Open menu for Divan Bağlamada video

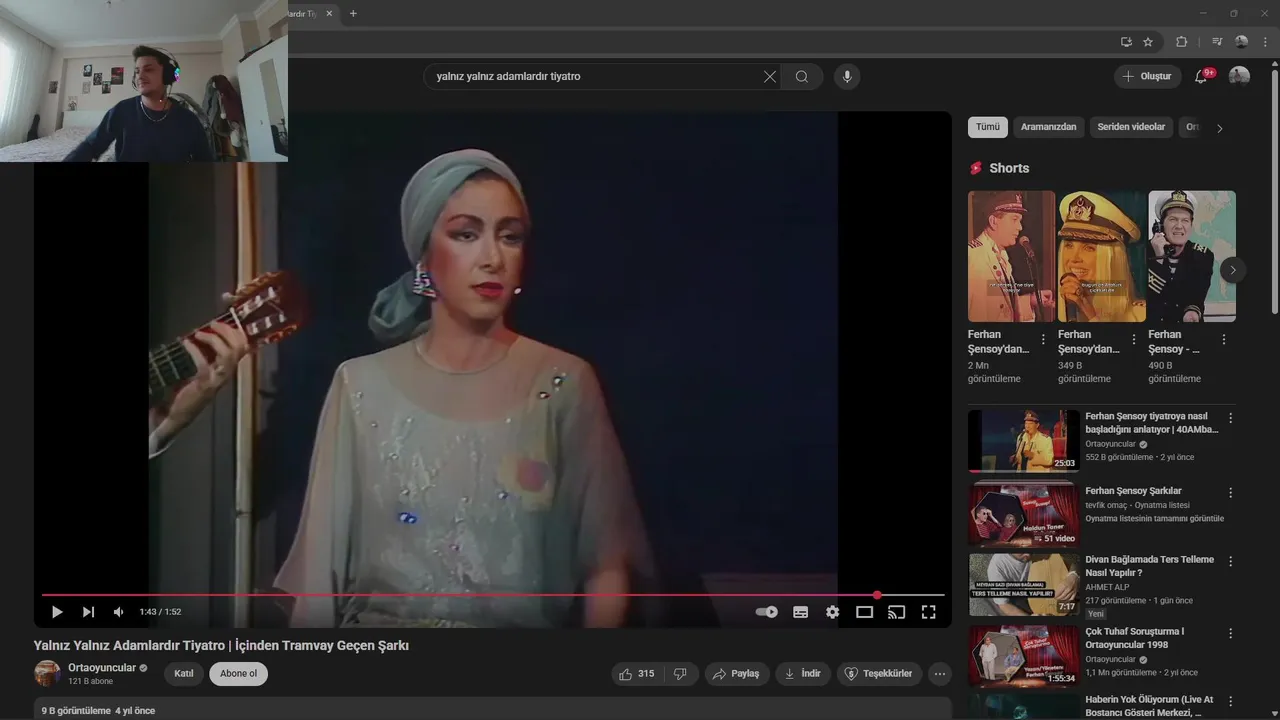pyautogui.click(x=1230, y=562)
